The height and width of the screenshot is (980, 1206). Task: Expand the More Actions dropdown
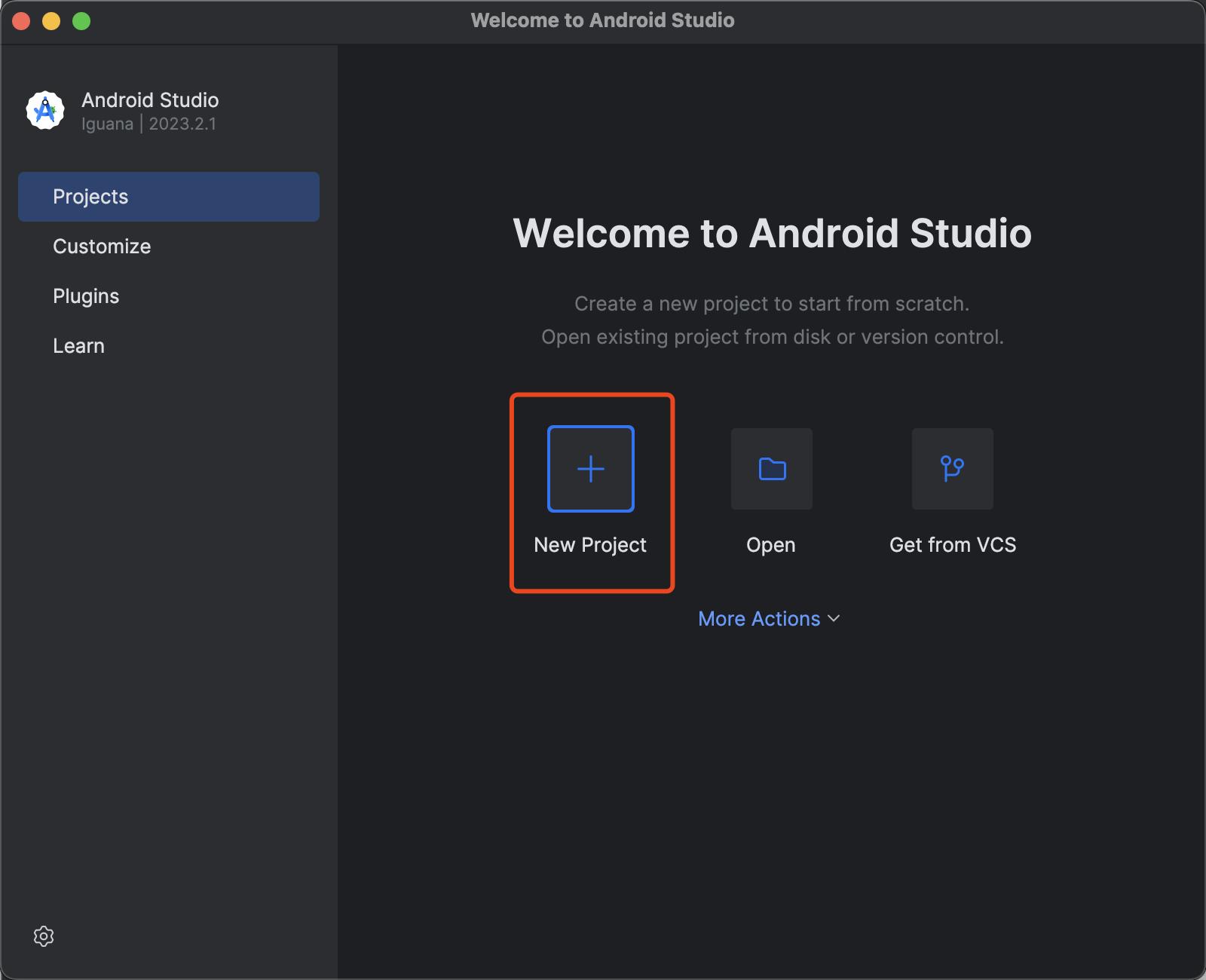coord(769,619)
